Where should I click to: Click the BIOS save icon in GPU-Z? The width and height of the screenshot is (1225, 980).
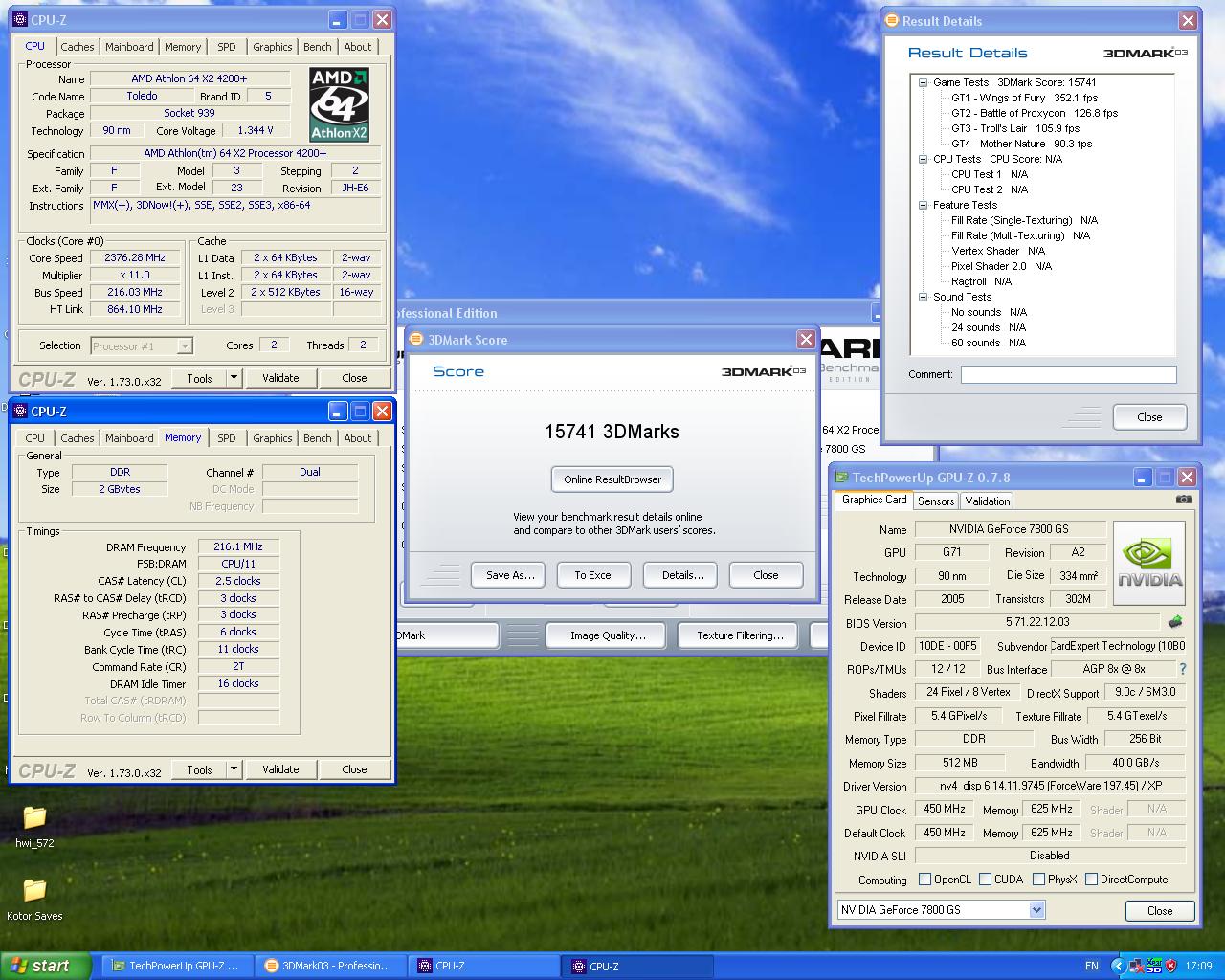click(x=1175, y=622)
